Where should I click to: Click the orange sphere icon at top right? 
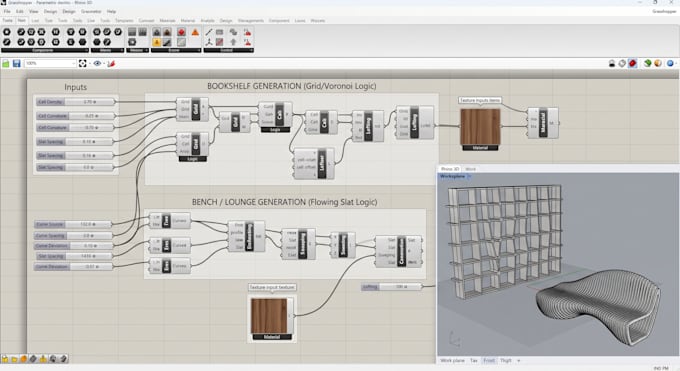[x=658, y=63]
